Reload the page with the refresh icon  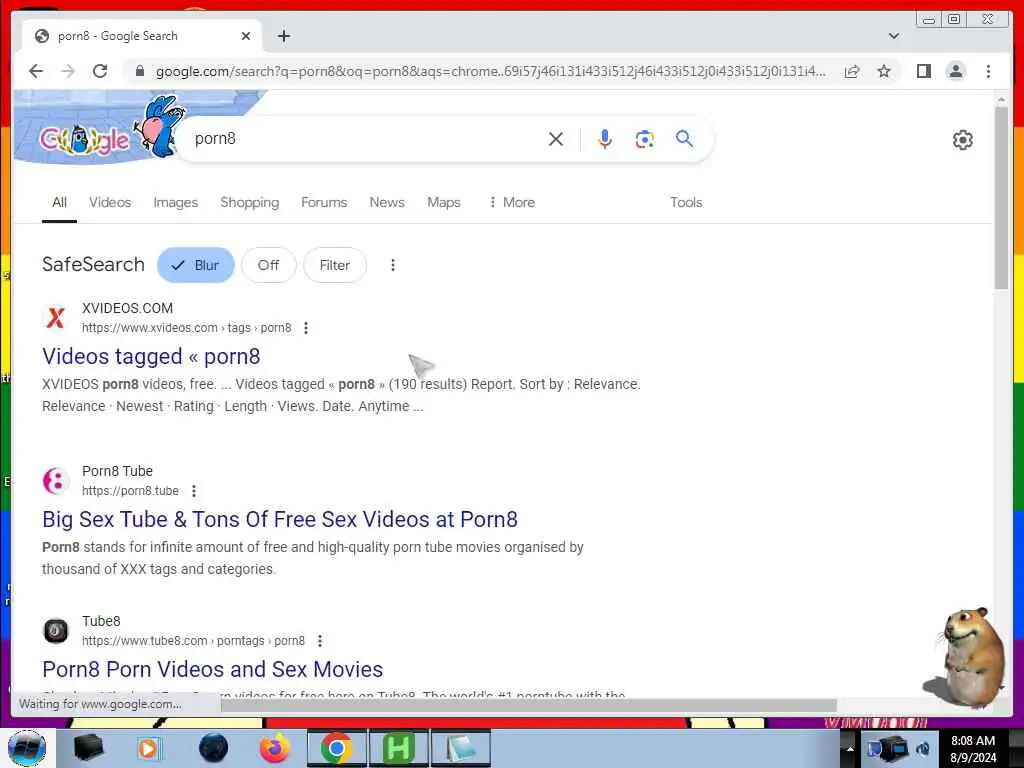pyautogui.click(x=100, y=71)
